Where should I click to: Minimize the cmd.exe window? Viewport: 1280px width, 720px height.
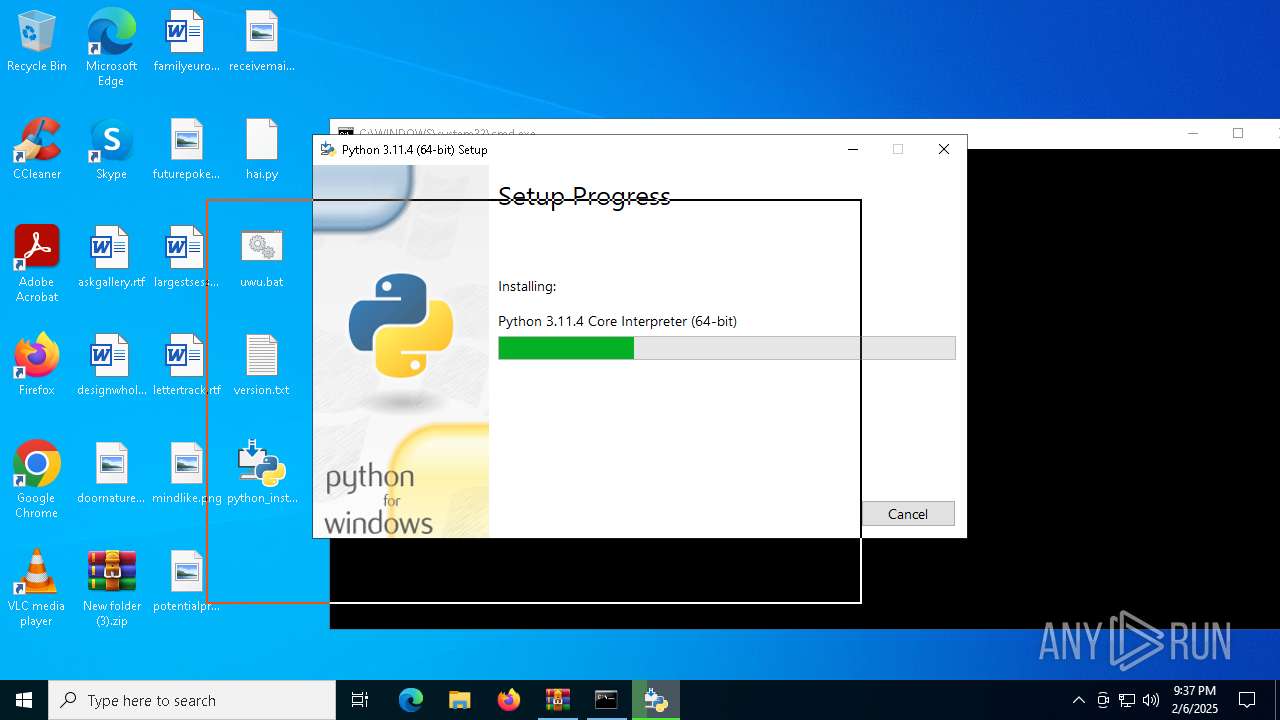pos(1192,133)
